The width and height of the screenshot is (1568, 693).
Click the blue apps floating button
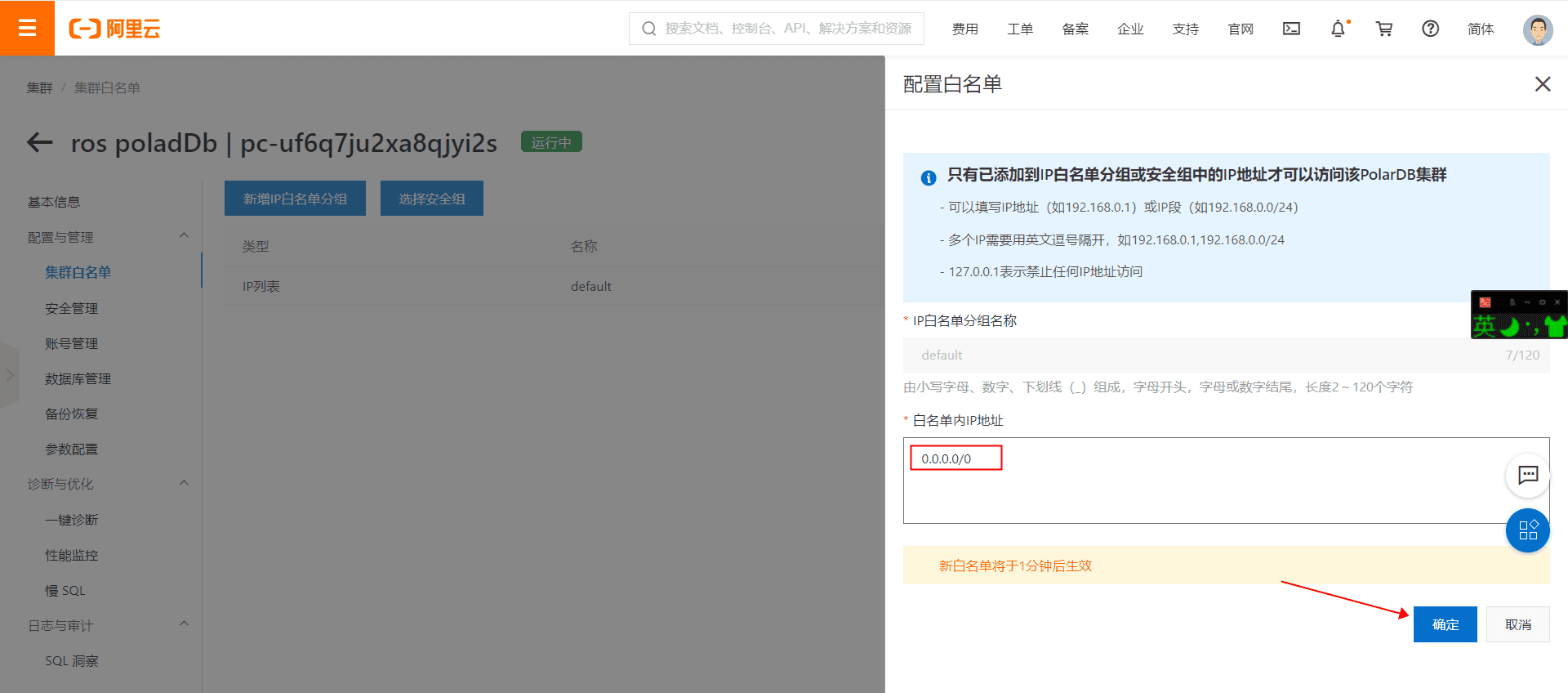(x=1527, y=530)
